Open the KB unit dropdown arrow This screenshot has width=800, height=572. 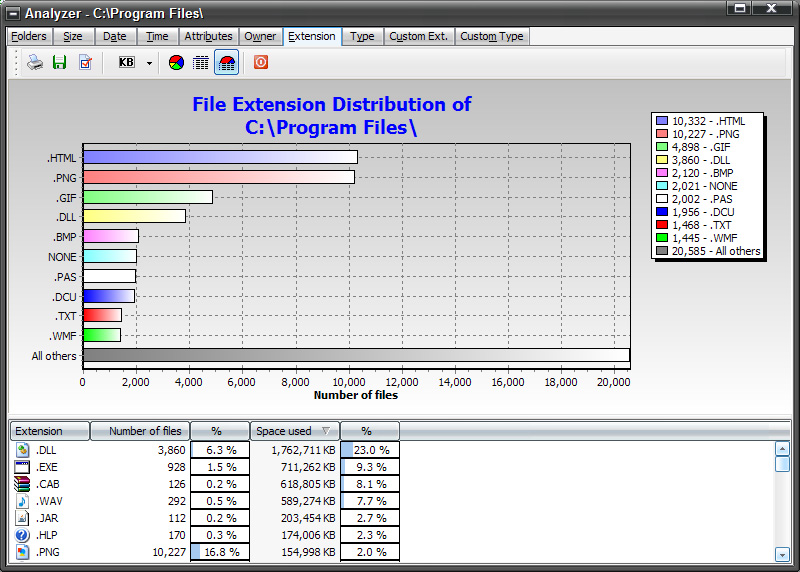(x=149, y=62)
